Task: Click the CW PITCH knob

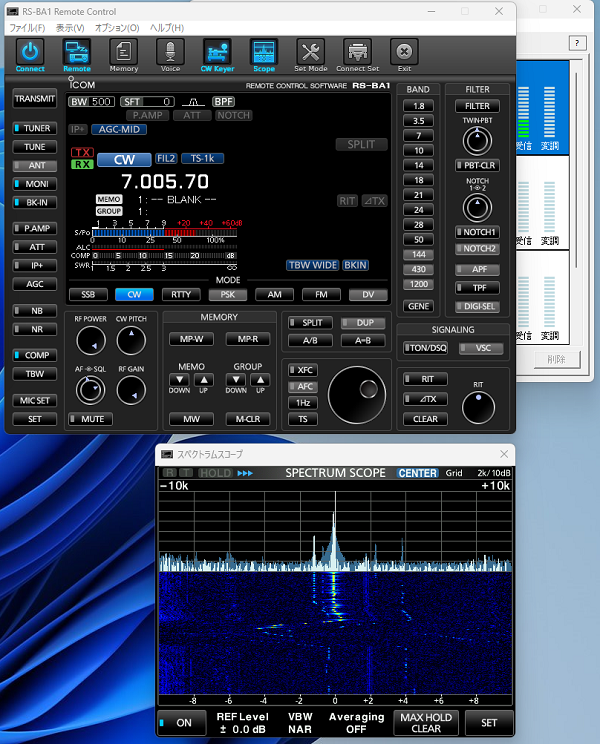Action: coord(131,341)
